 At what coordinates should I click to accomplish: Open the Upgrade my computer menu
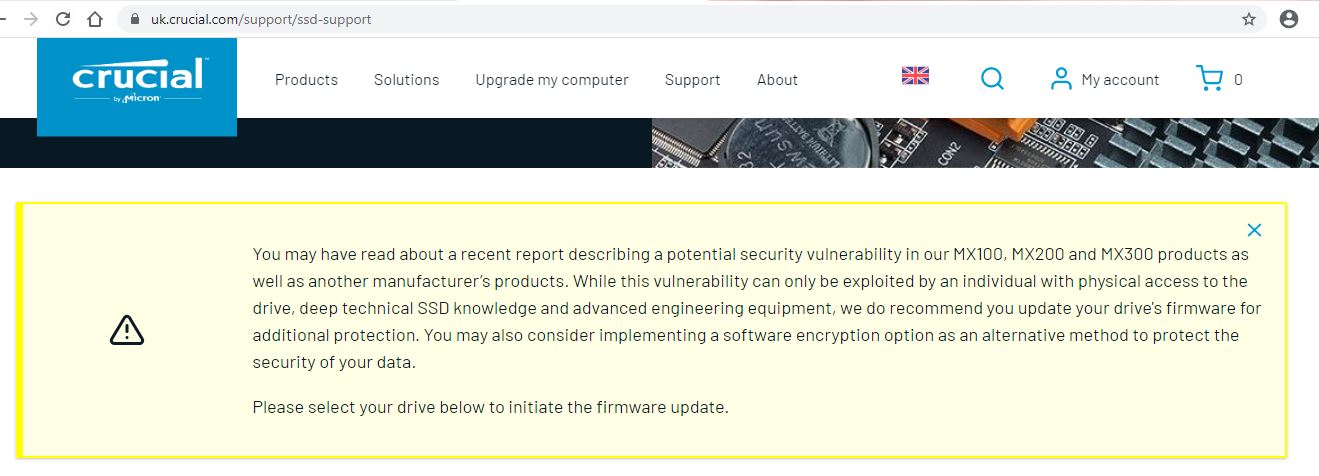click(552, 80)
